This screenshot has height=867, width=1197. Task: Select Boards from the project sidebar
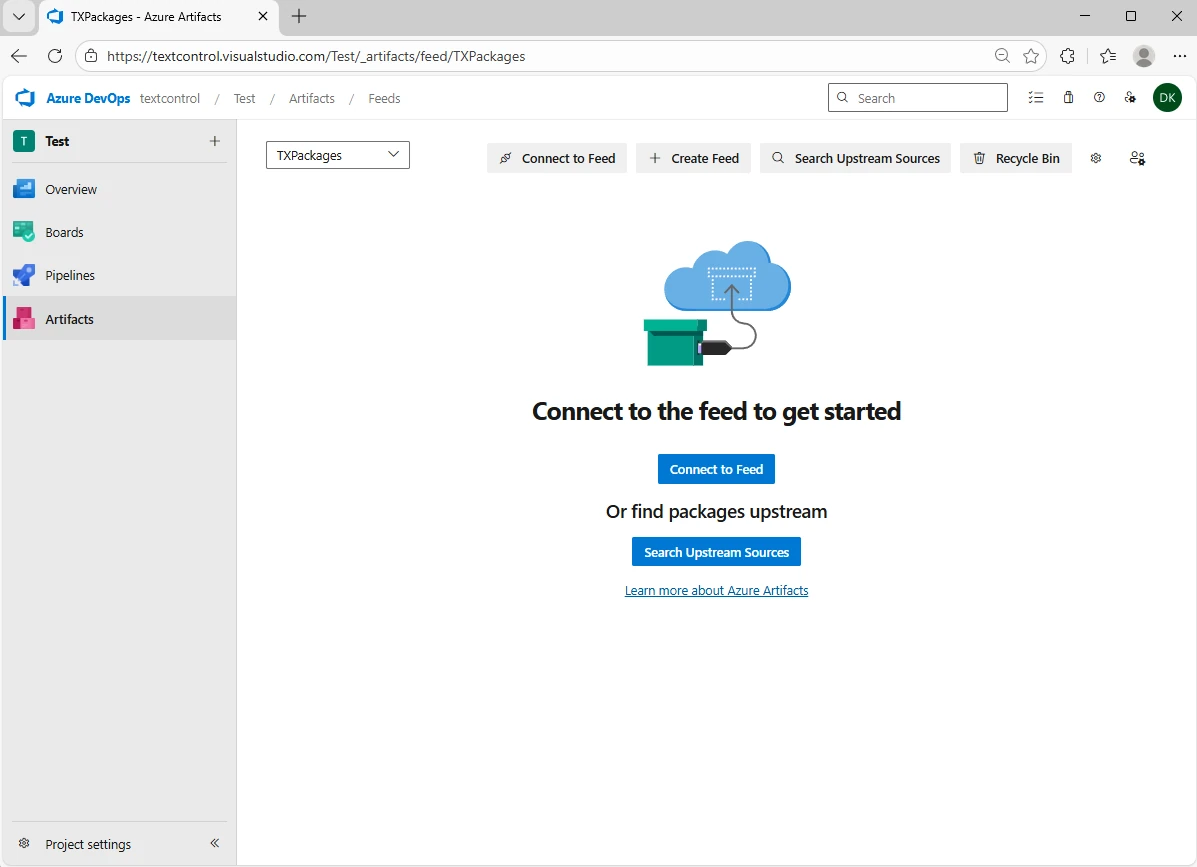point(63,231)
